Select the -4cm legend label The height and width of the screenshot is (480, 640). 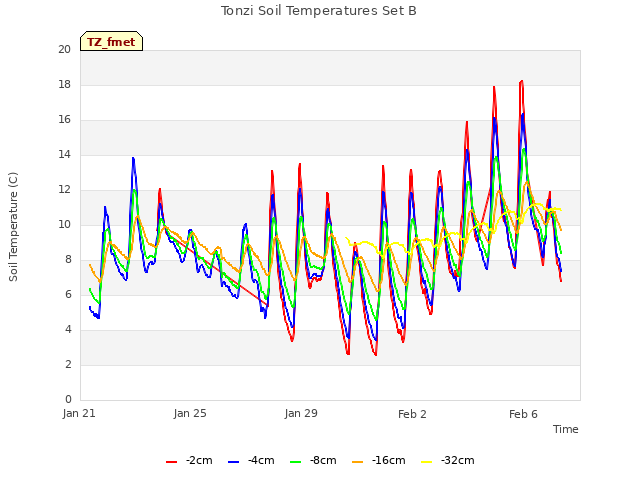[261, 460]
